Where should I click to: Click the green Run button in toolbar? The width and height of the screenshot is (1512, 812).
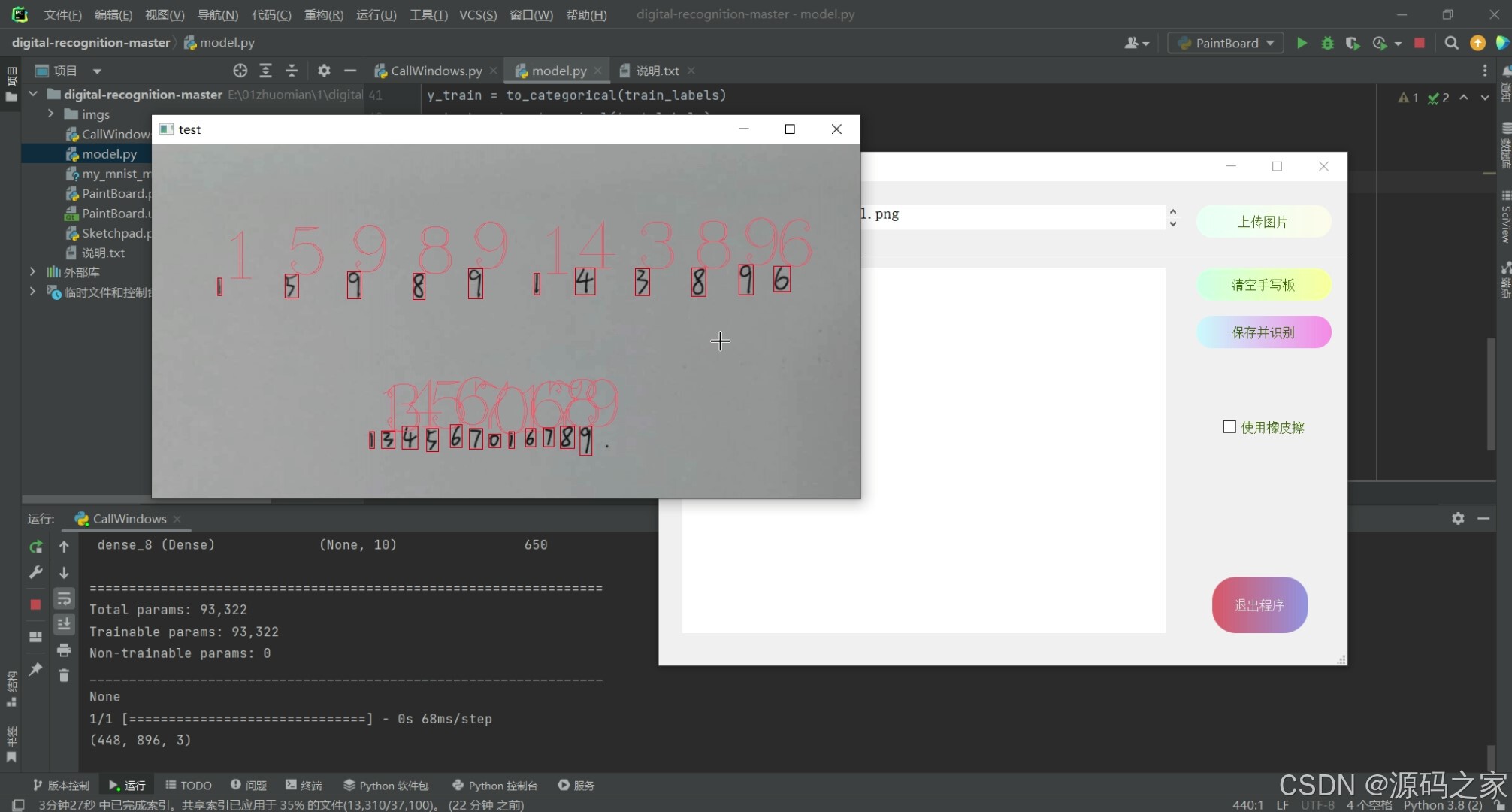pos(1302,43)
